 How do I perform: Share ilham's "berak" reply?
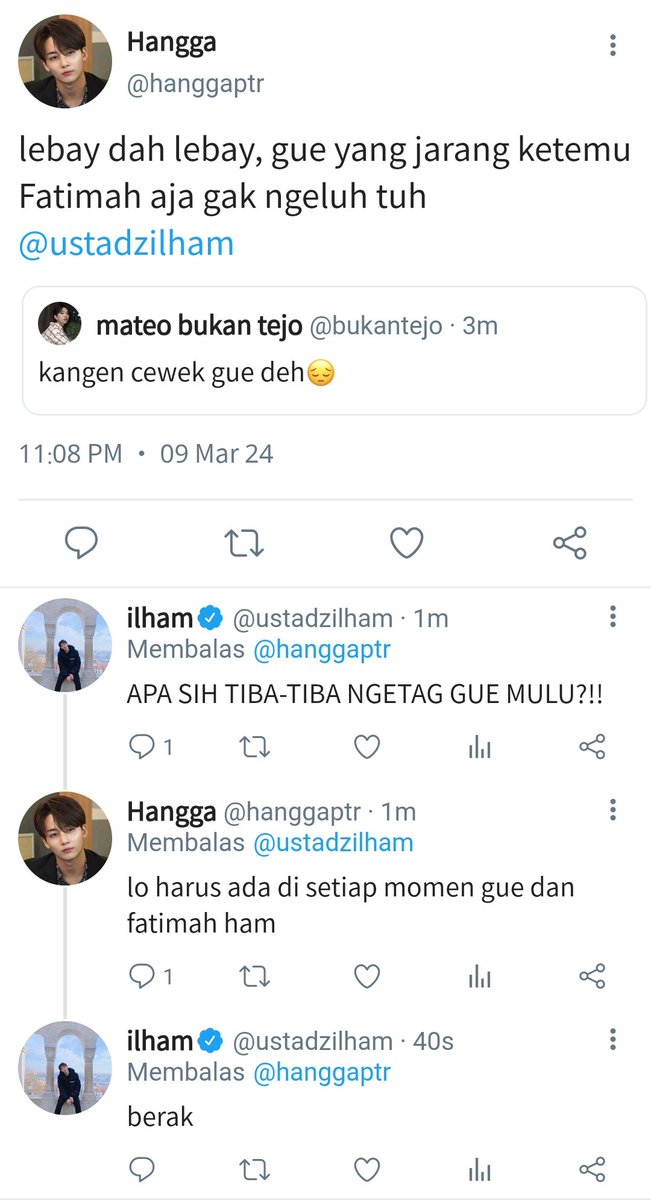click(x=593, y=1168)
